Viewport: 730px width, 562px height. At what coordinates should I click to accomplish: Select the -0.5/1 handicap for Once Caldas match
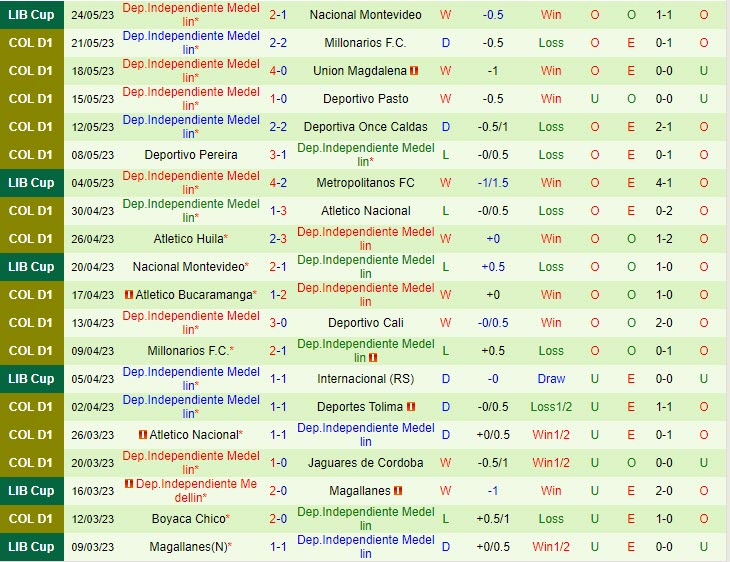(493, 127)
